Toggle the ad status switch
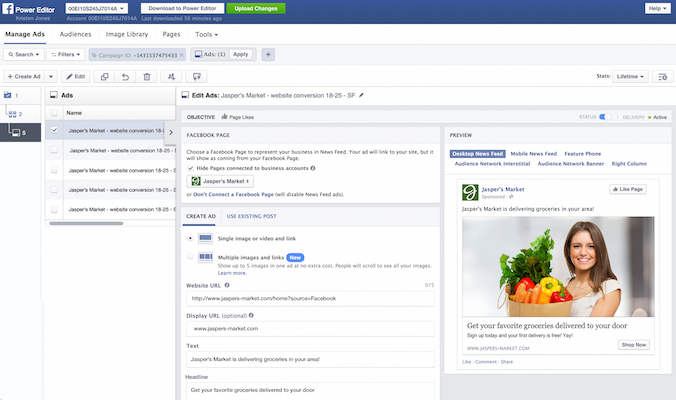676x400 pixels. [605, 117]
